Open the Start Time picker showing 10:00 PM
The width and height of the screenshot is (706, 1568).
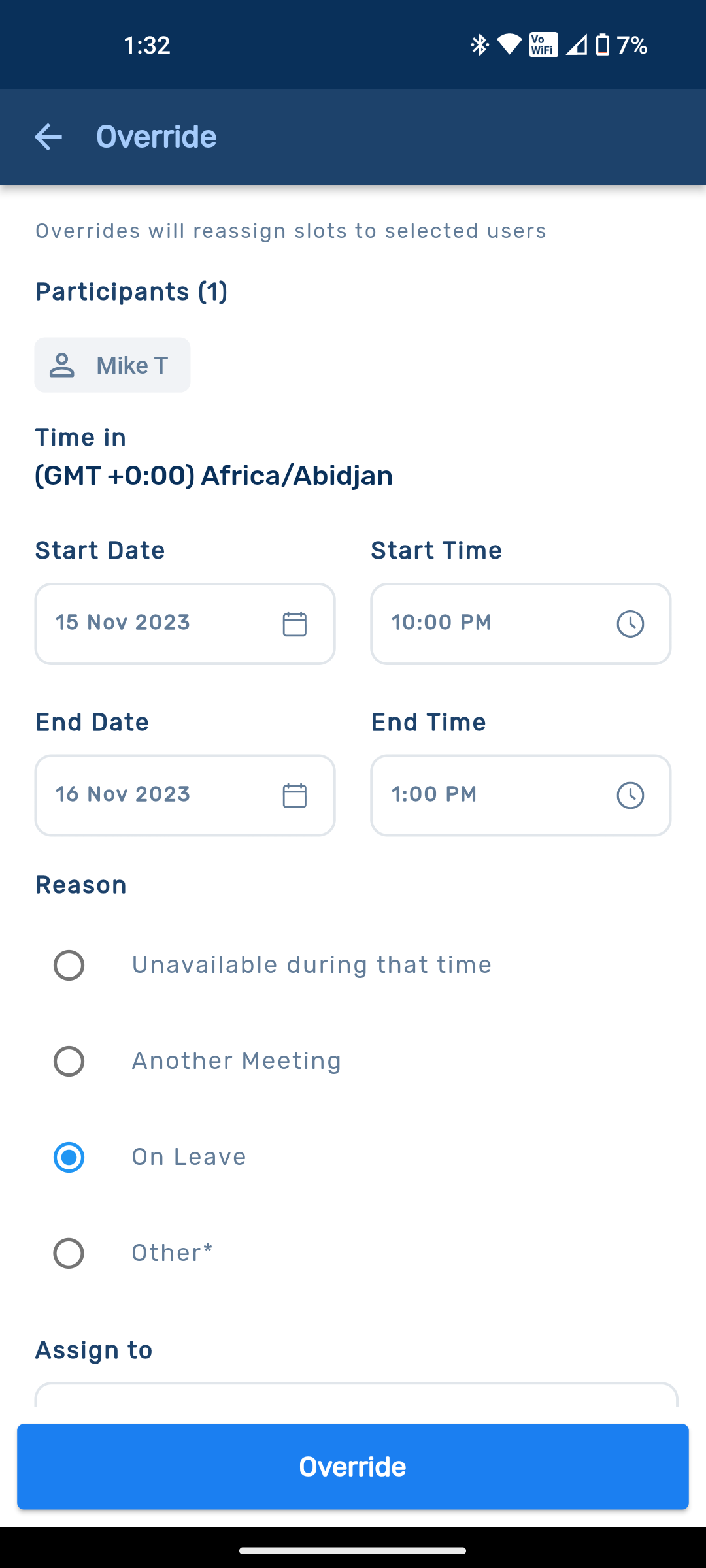[490, 623]
